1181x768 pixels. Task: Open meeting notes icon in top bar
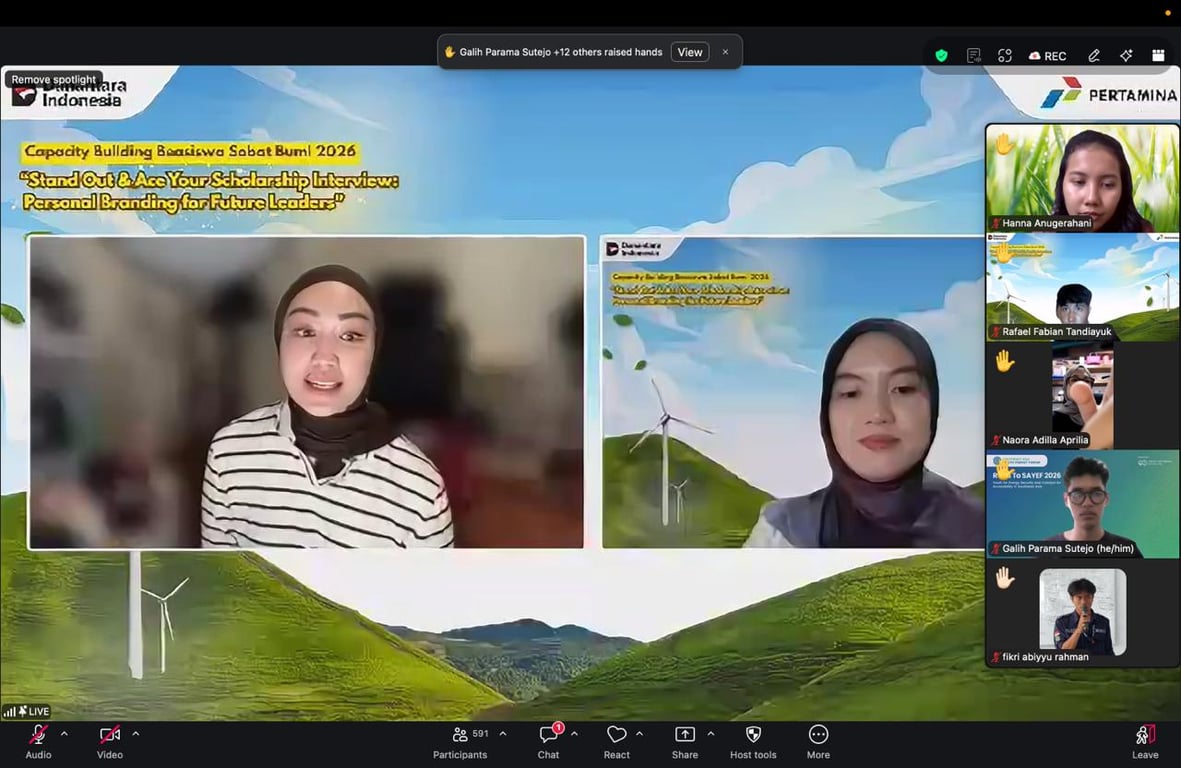click(x=974, y=56)
